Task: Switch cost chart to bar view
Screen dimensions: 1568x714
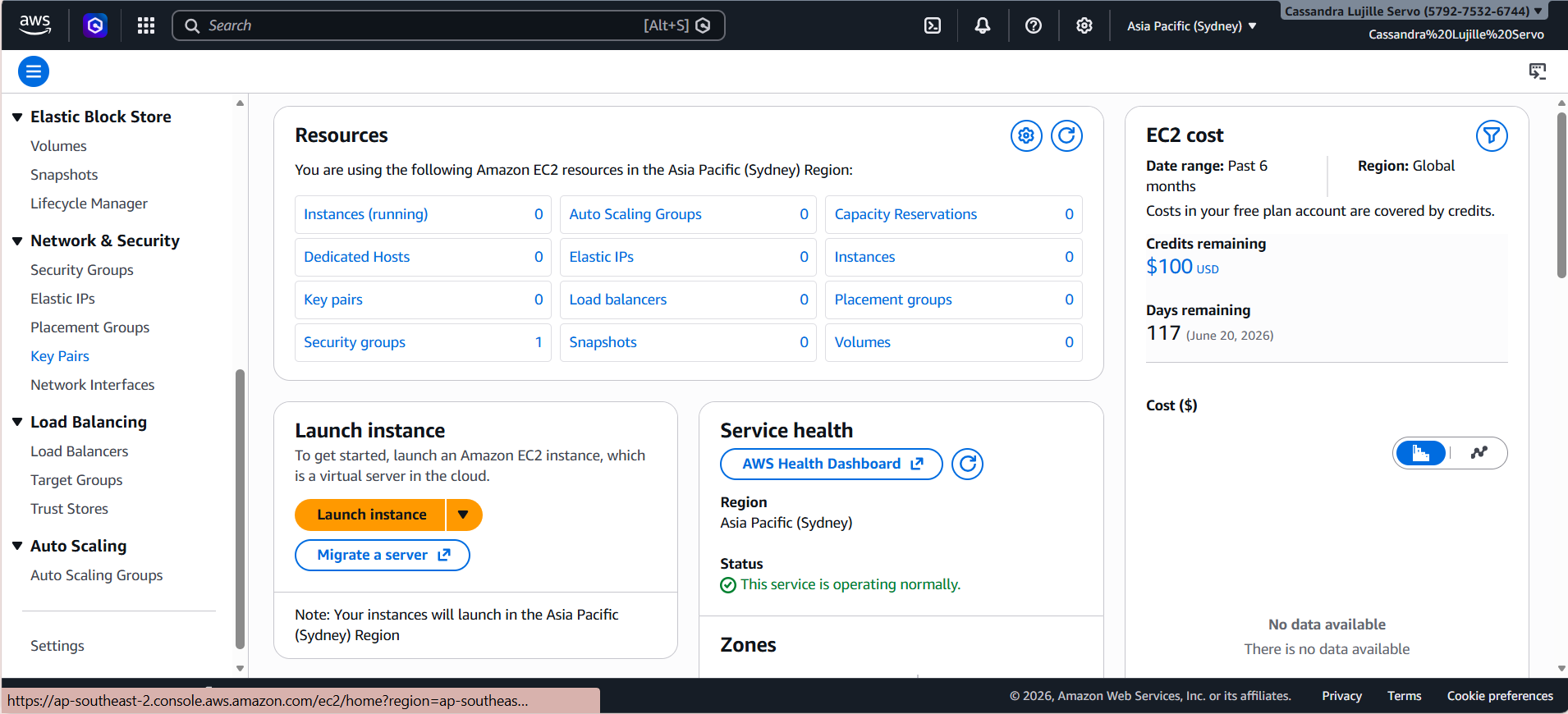Action: (x=1421, y=453)
